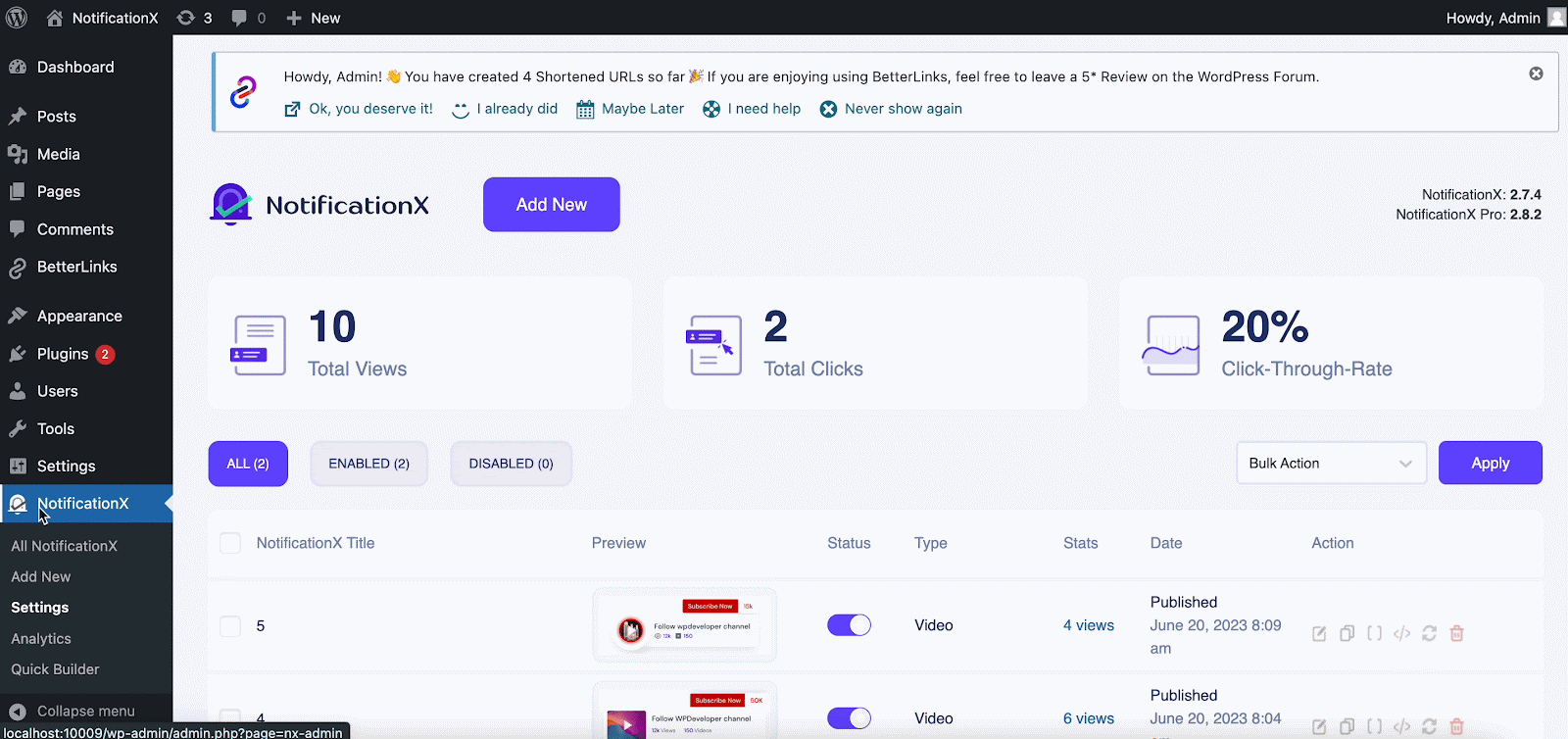
Task: Open NotificationX Settings submenu item
Action: [40, 608]
